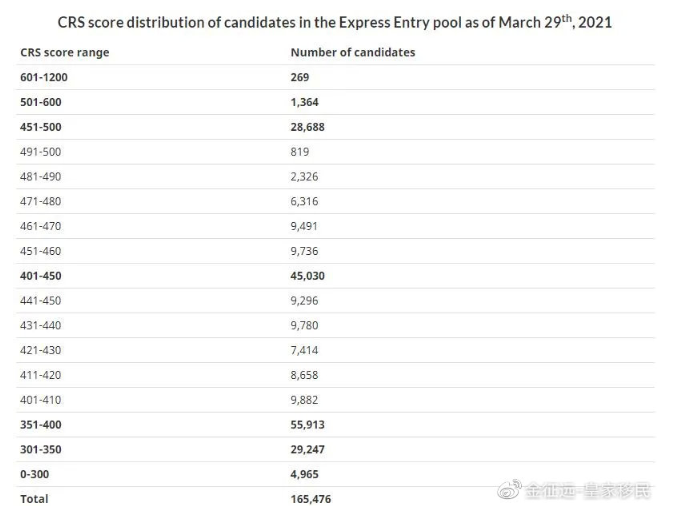This screenshot has height=506, width=688.
Task: Select the 421-430 score range cell
Action: pos(40,350)
